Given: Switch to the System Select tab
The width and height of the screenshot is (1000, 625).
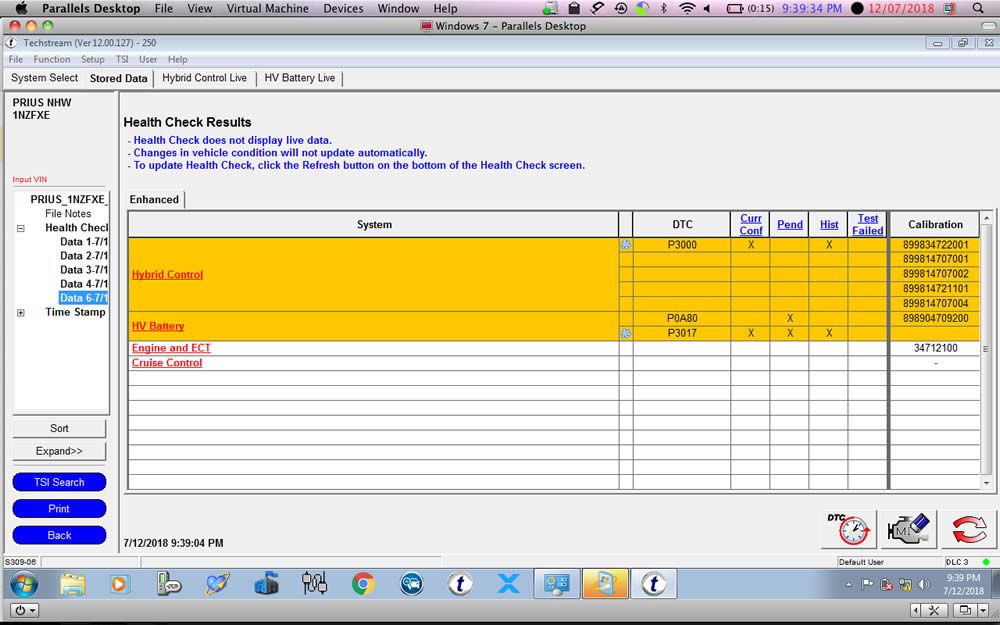Looking at the screenshot, I should tap(44, 78).
